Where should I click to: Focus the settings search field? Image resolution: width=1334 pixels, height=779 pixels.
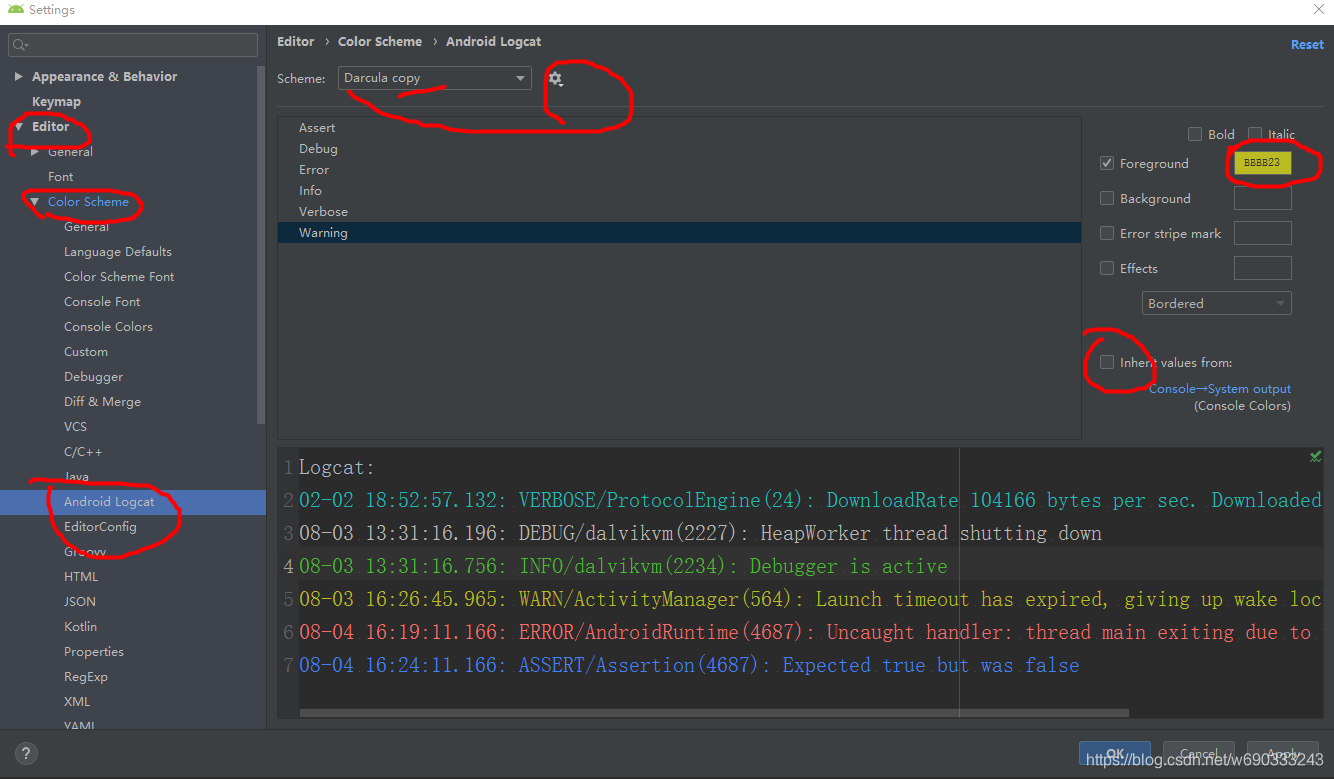[x=133, y=45]
